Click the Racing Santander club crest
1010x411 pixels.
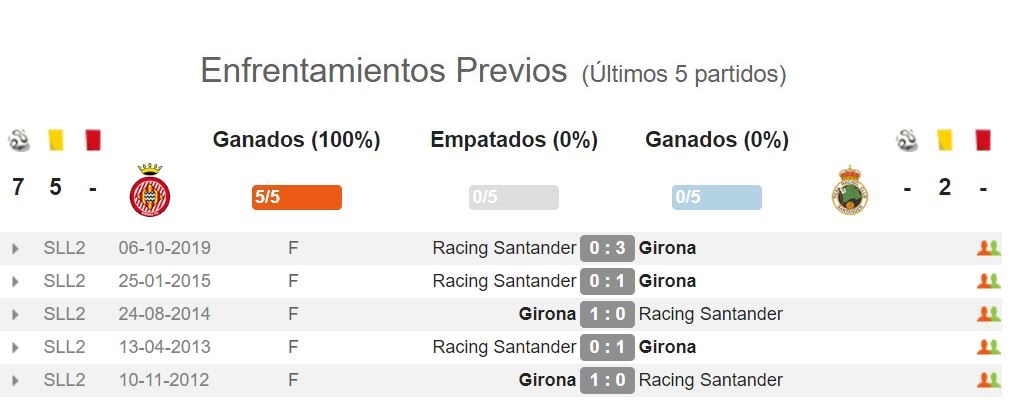click(850, 190)
